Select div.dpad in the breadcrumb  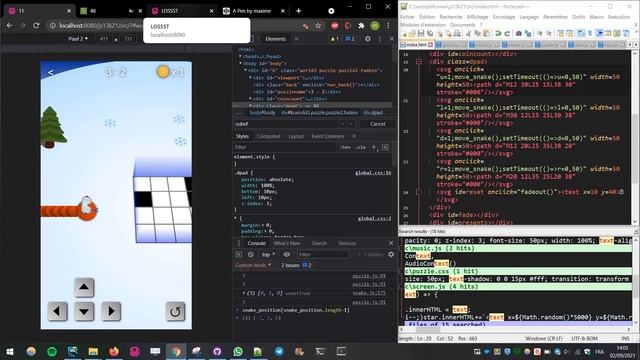(x=373, y=113)
